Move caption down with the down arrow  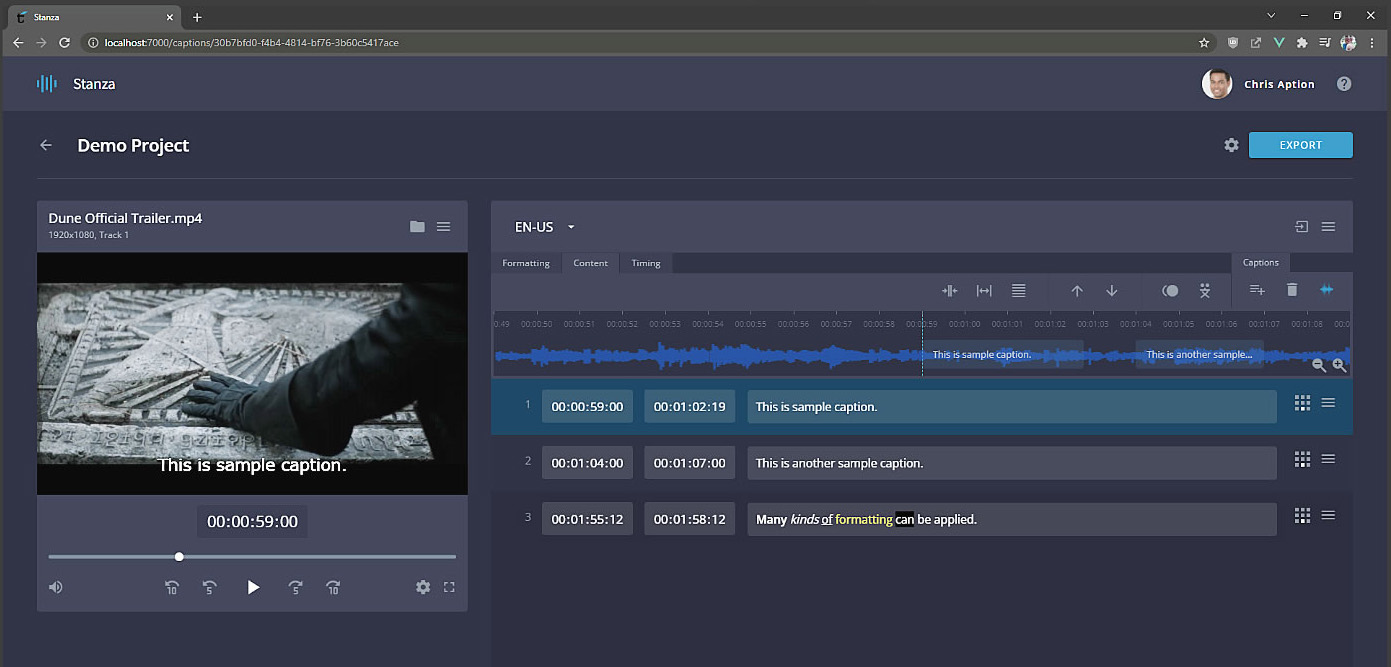pos(1111,291)
